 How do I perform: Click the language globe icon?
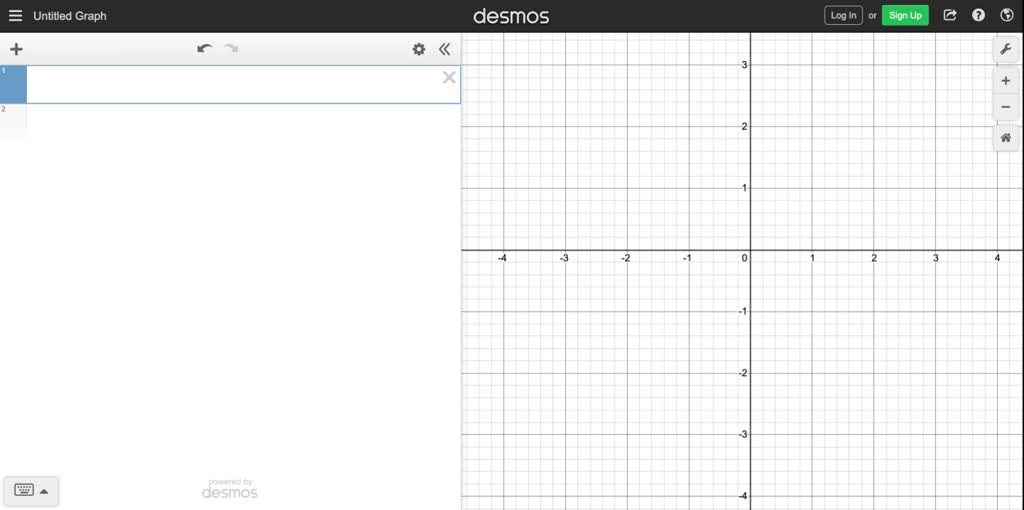click(1007, 16)
